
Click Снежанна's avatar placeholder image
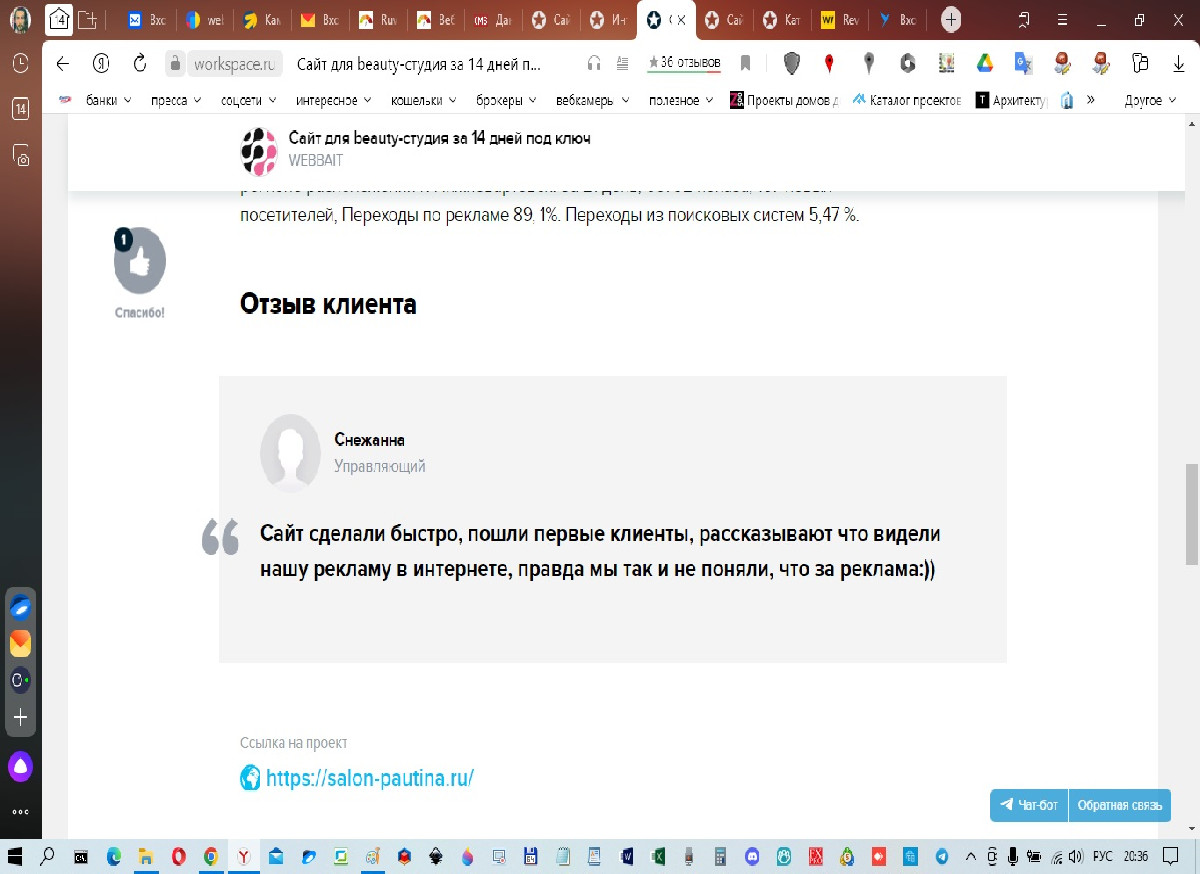click(x=290, y=453)
